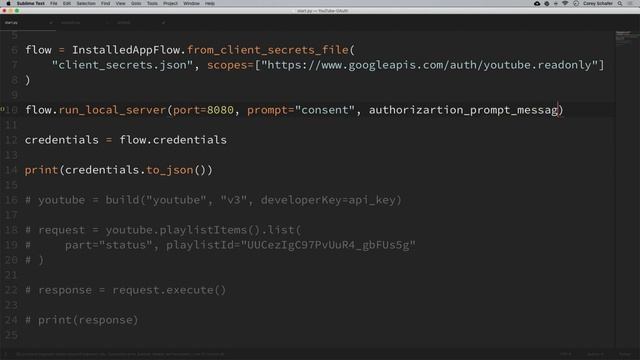640x360 pixels.
Task: Open the Project menu
Action: [x=170, y=3]
